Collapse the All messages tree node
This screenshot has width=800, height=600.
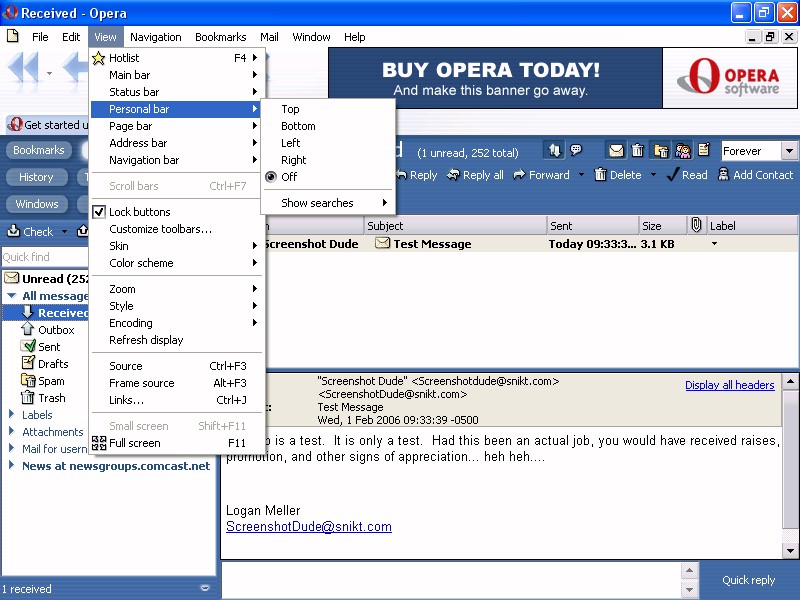(x=12, y=296)
